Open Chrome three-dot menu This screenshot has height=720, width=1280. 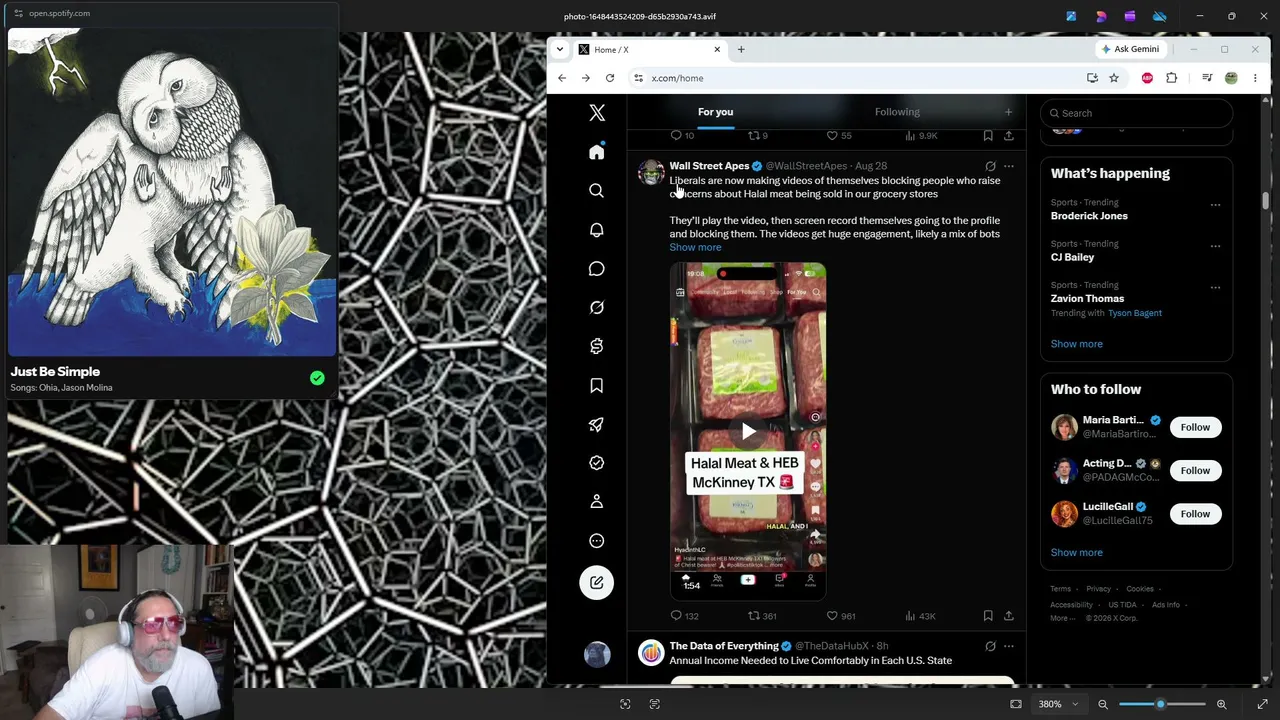(1255, 78)
